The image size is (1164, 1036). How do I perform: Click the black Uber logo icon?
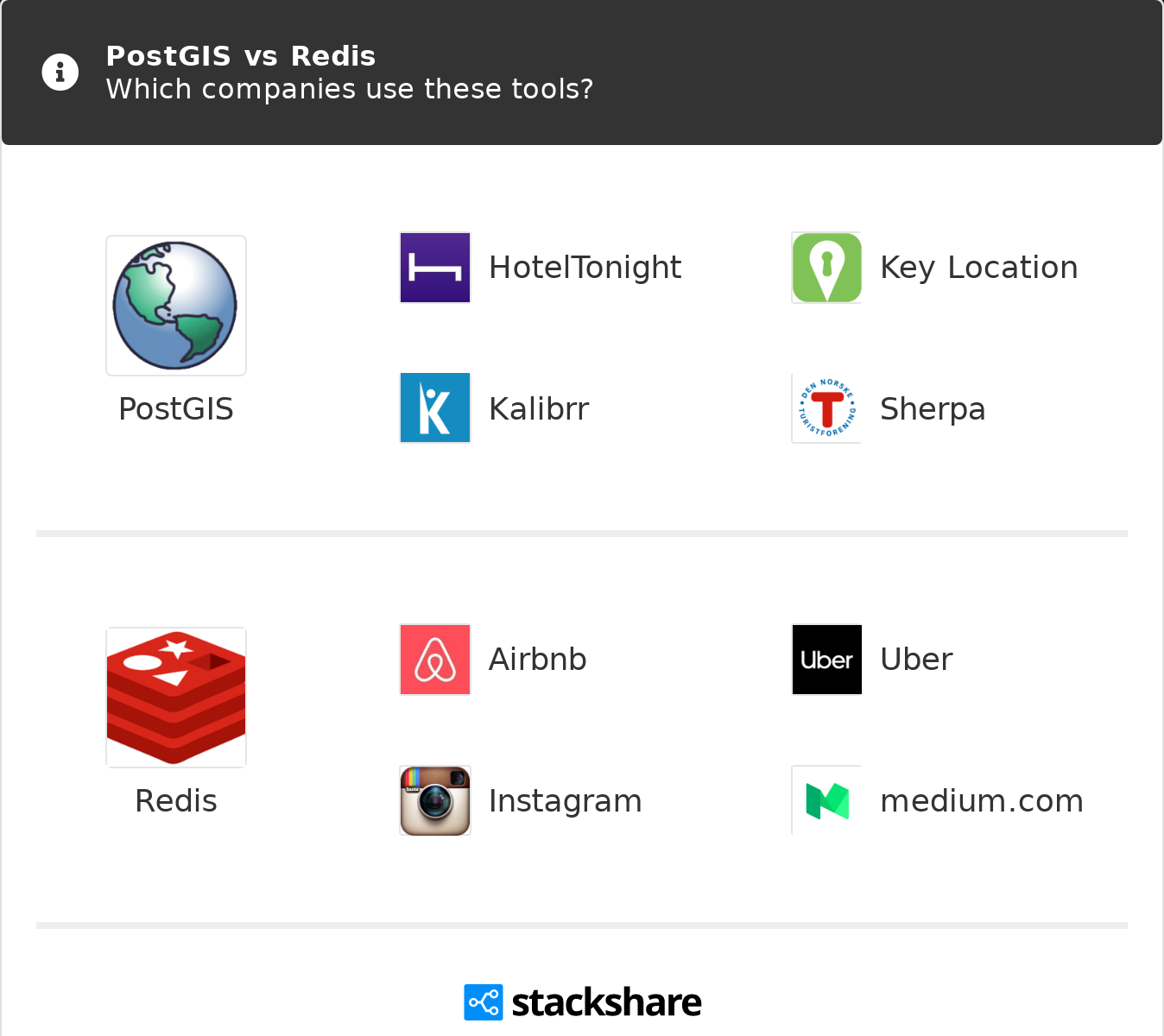point(826,660)
